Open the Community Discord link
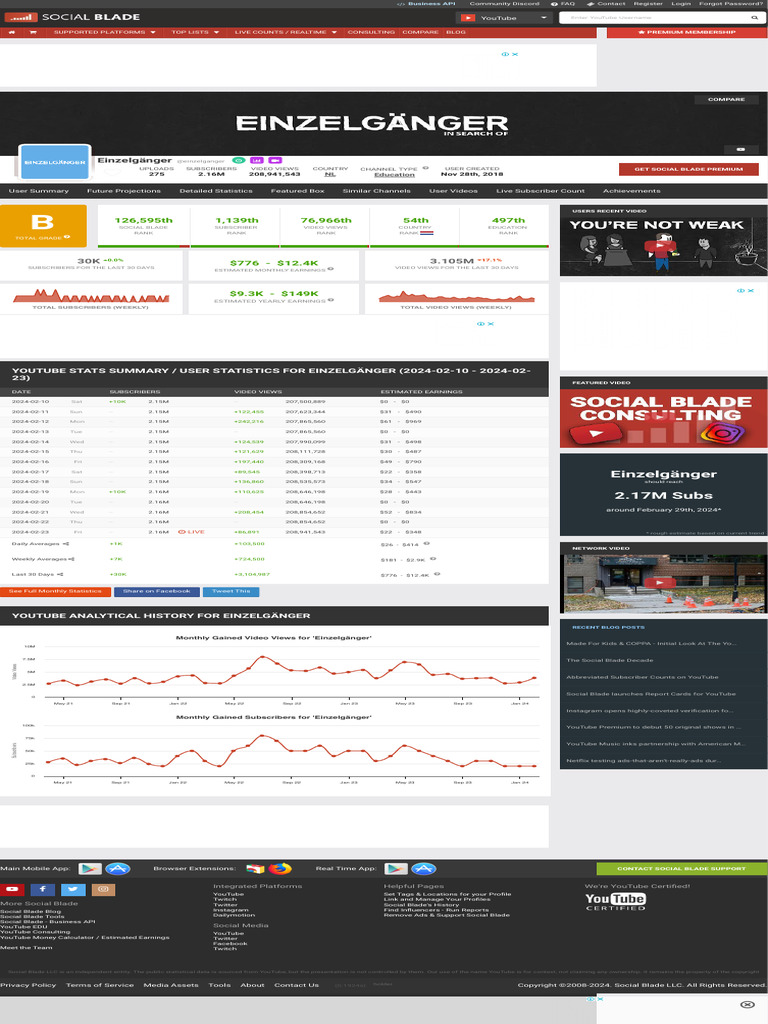This screenshot has height=1024, width=768. pos(504,4)
